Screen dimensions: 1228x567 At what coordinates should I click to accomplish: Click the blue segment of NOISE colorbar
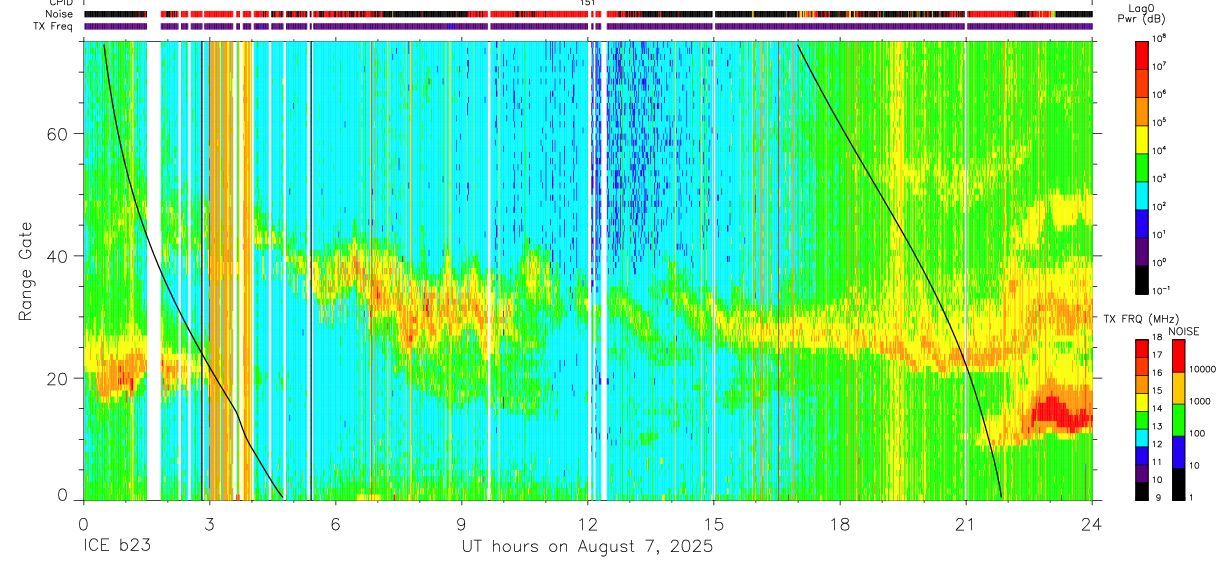tap(1179, 452)
